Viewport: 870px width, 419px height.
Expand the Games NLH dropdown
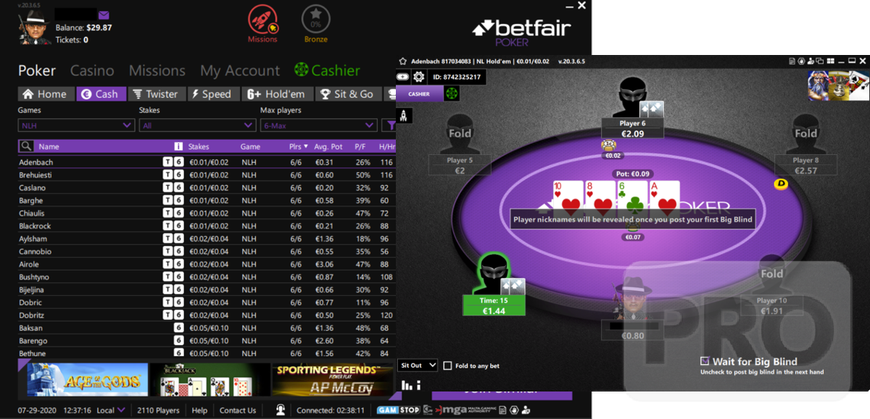point(76,126)
